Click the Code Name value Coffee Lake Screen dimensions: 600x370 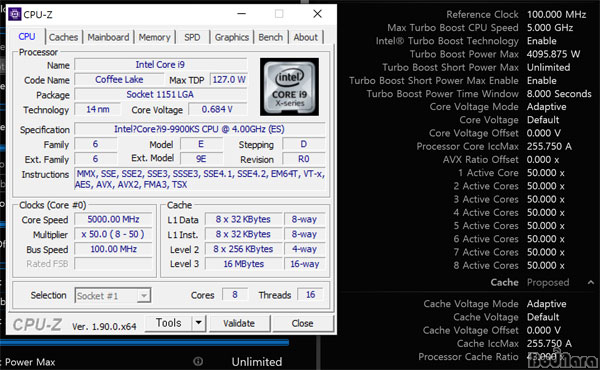(x=119, y=80)
